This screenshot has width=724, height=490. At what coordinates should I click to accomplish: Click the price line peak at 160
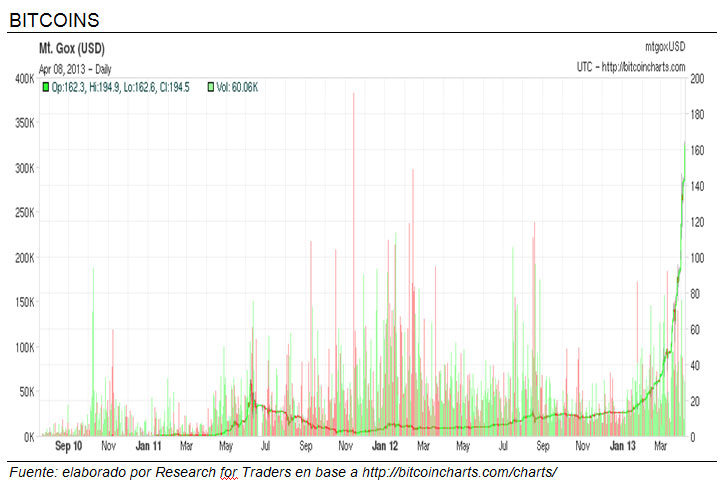[684, 143]
